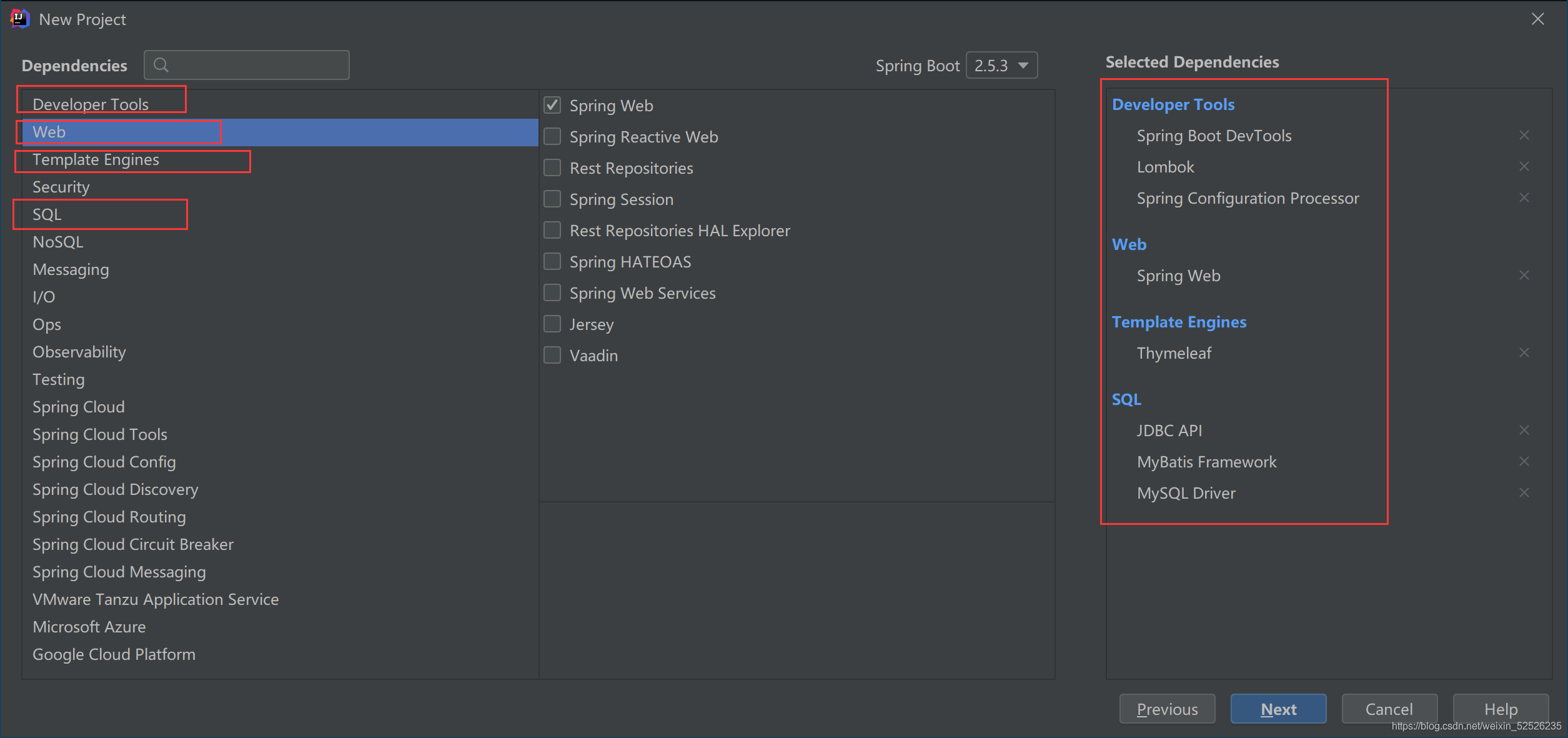Open the Template Engines category

click(x=280, y=159)
